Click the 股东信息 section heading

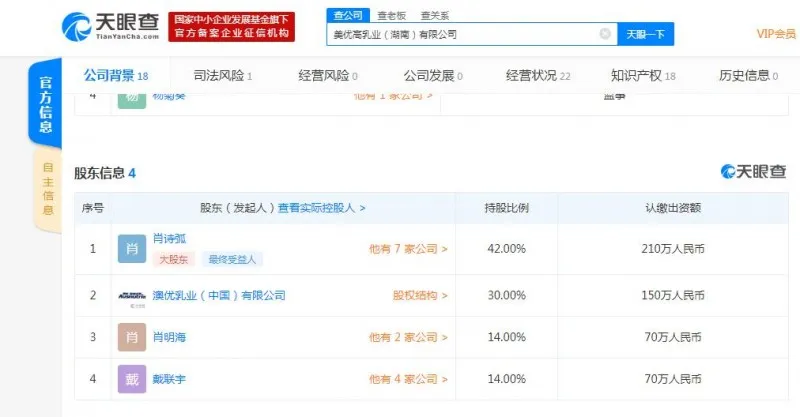[105, 173]
